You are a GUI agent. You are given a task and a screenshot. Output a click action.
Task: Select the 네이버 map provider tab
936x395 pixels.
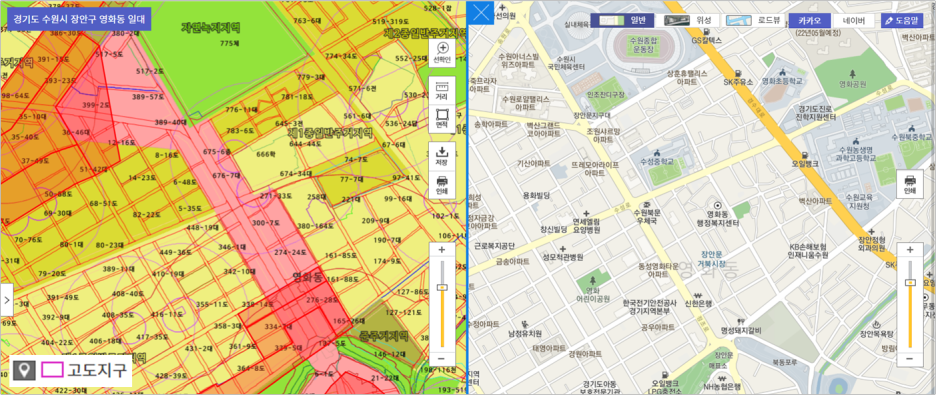[854, 20]
